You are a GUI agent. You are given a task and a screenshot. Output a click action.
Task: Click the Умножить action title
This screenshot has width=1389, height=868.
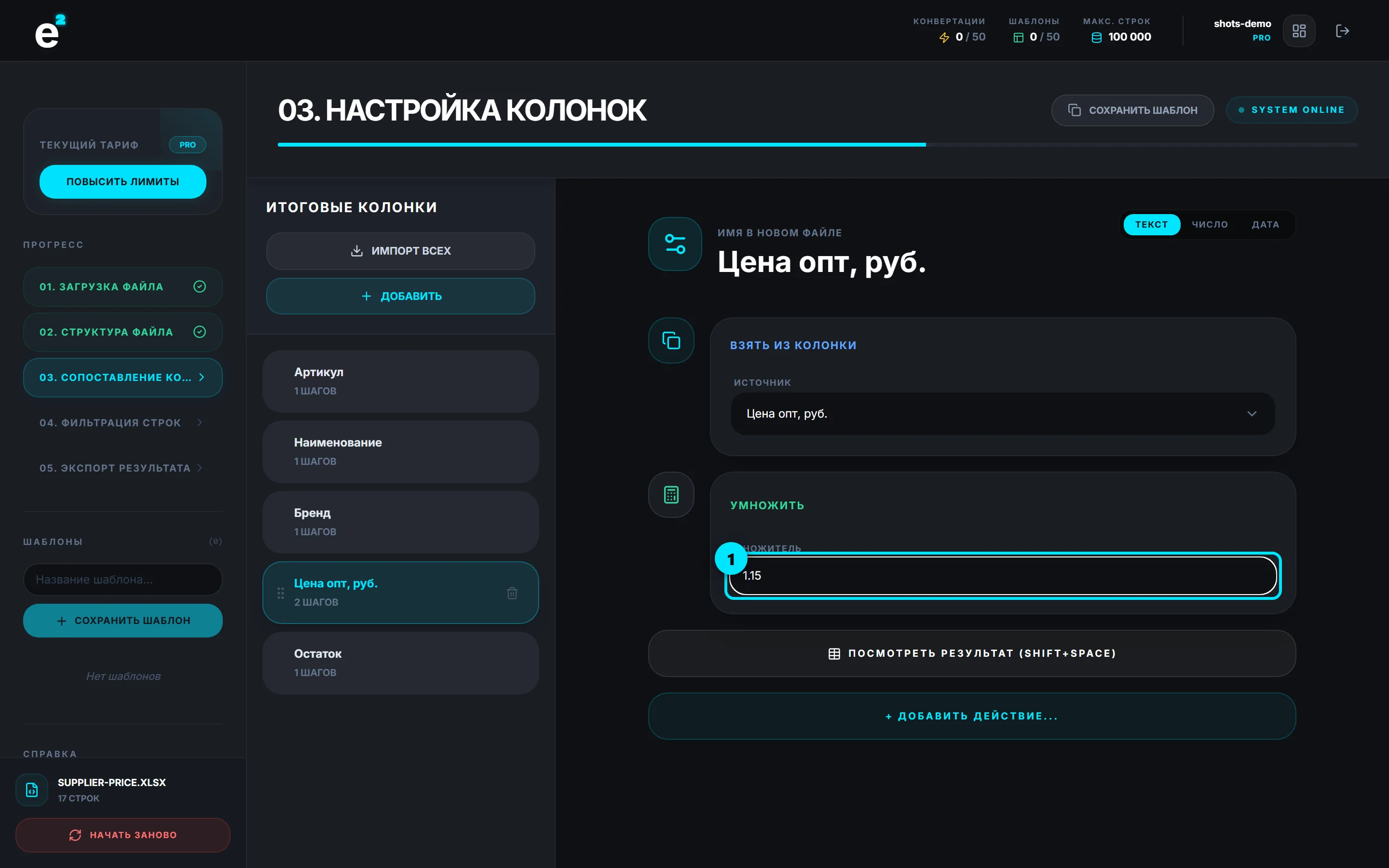pyautogui.click(x=767, y=505)
